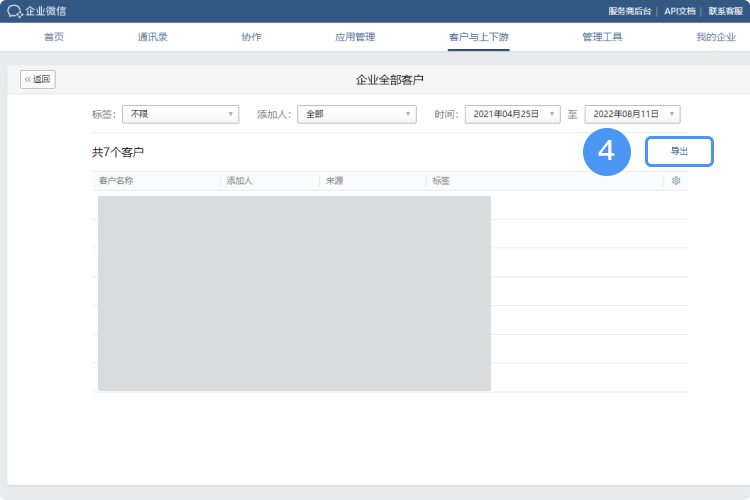Switch to the 通讯录 tab
This screenshot has width=750, height=500.
(153, 37)
